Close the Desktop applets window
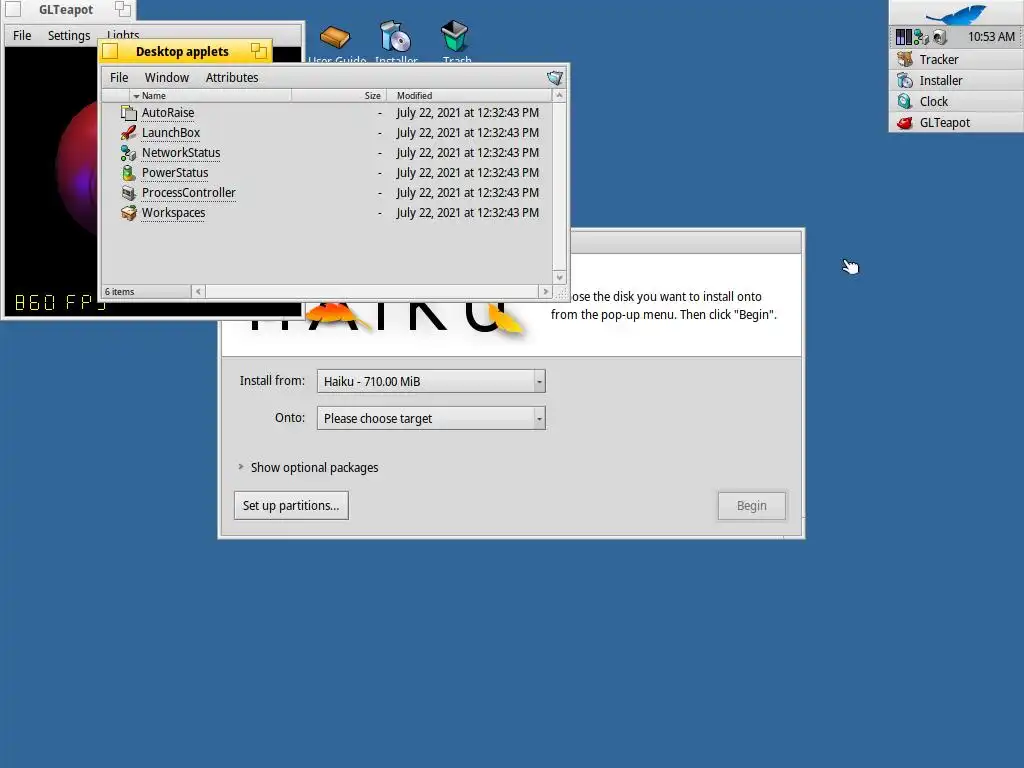1024x768 pixels. coord(110,51)
